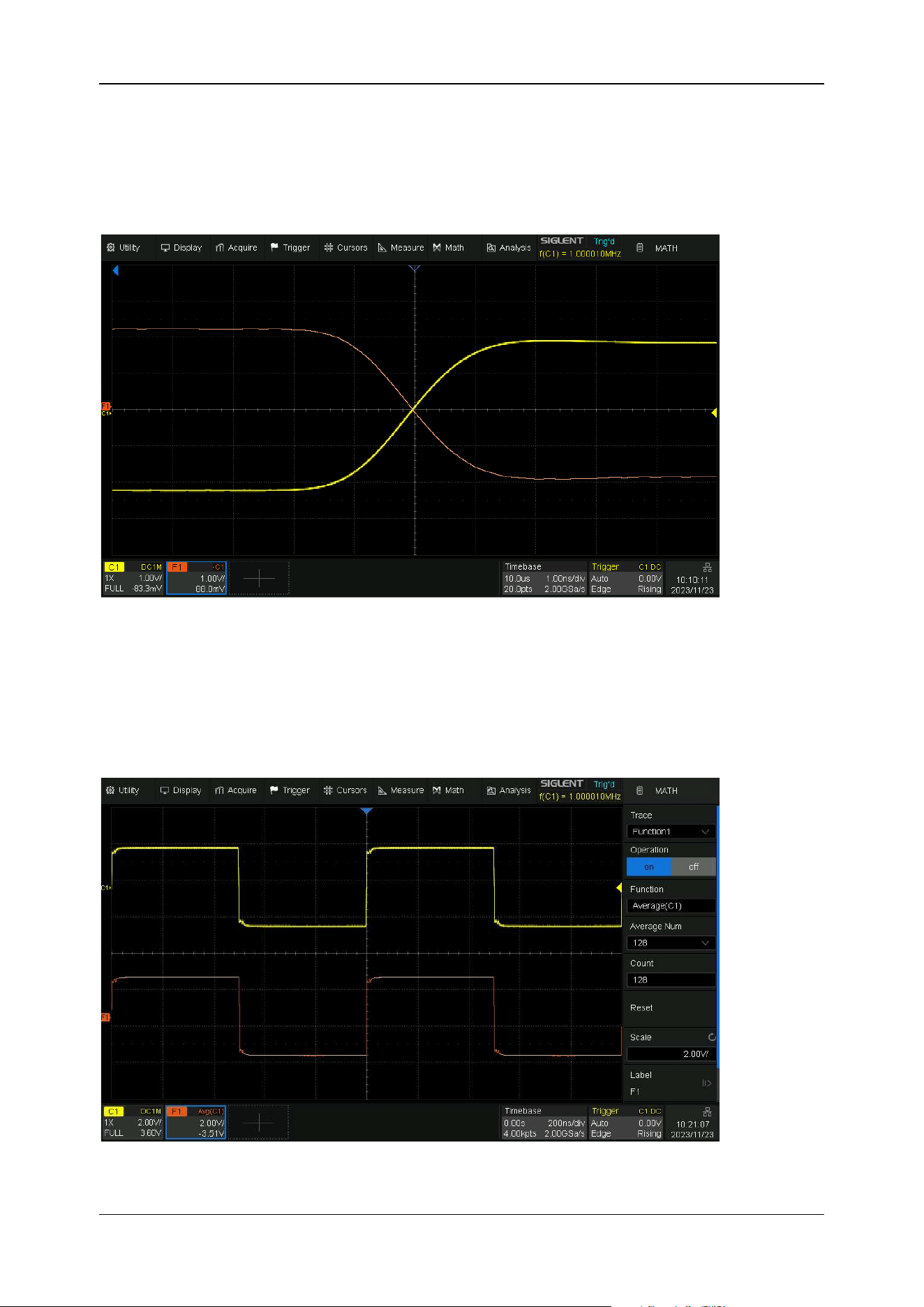Open Math menu in upper oscilloscope screenshot
924x1307 pixels.
pyautogui.click(x=448, y=248)
